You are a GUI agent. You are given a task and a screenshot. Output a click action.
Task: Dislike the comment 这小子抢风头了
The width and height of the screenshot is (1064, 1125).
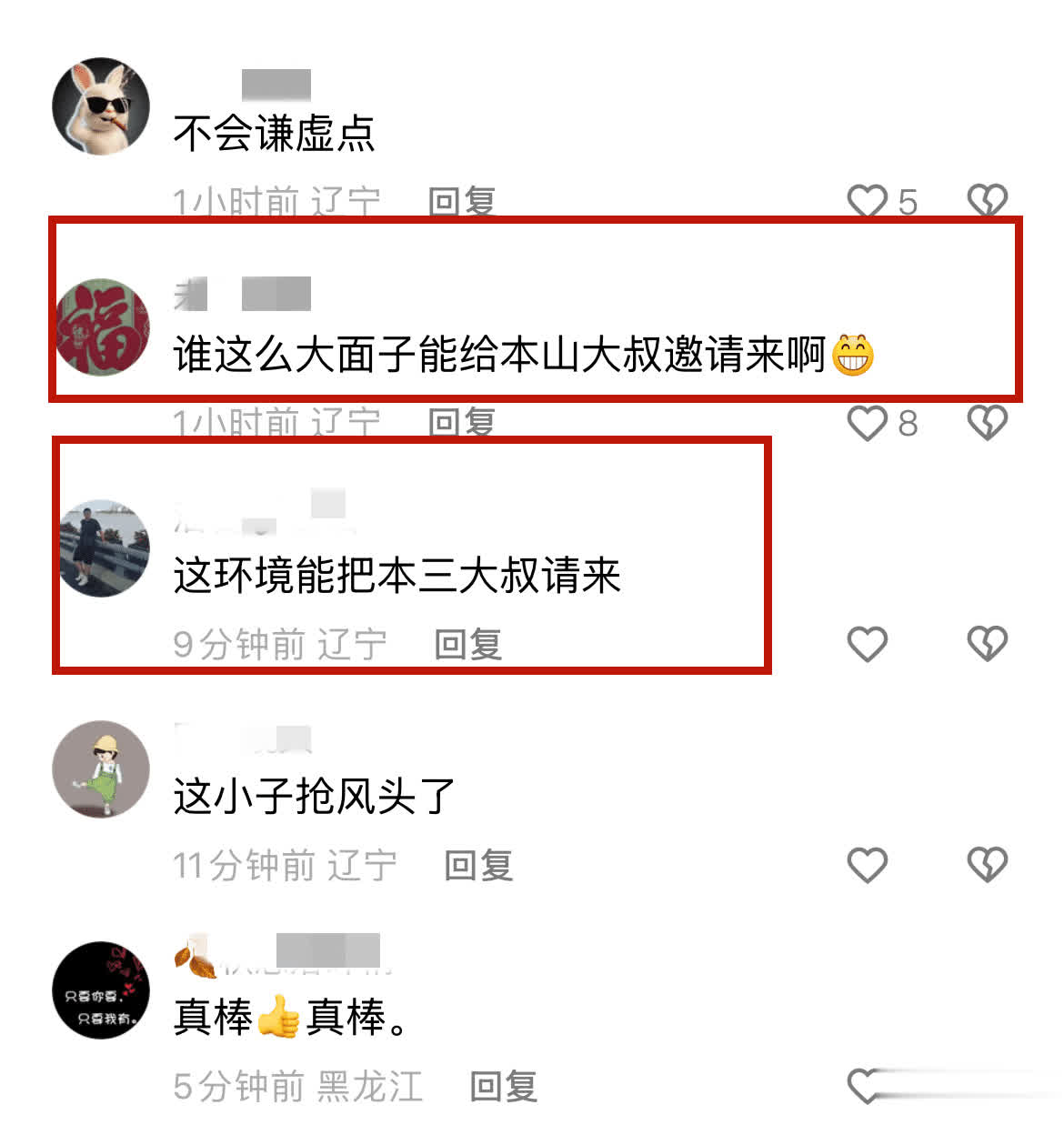click(987, 865)
